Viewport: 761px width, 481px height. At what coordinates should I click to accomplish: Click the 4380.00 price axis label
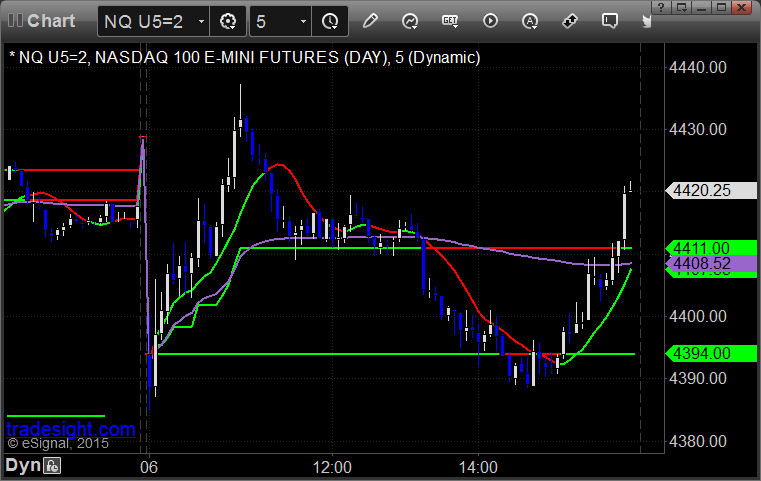(x=697, y=441)
